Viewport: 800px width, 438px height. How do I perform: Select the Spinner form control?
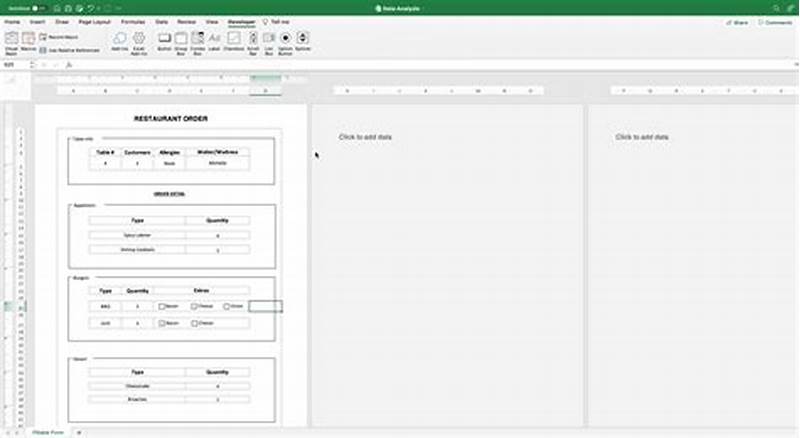[x=303, y=42]
